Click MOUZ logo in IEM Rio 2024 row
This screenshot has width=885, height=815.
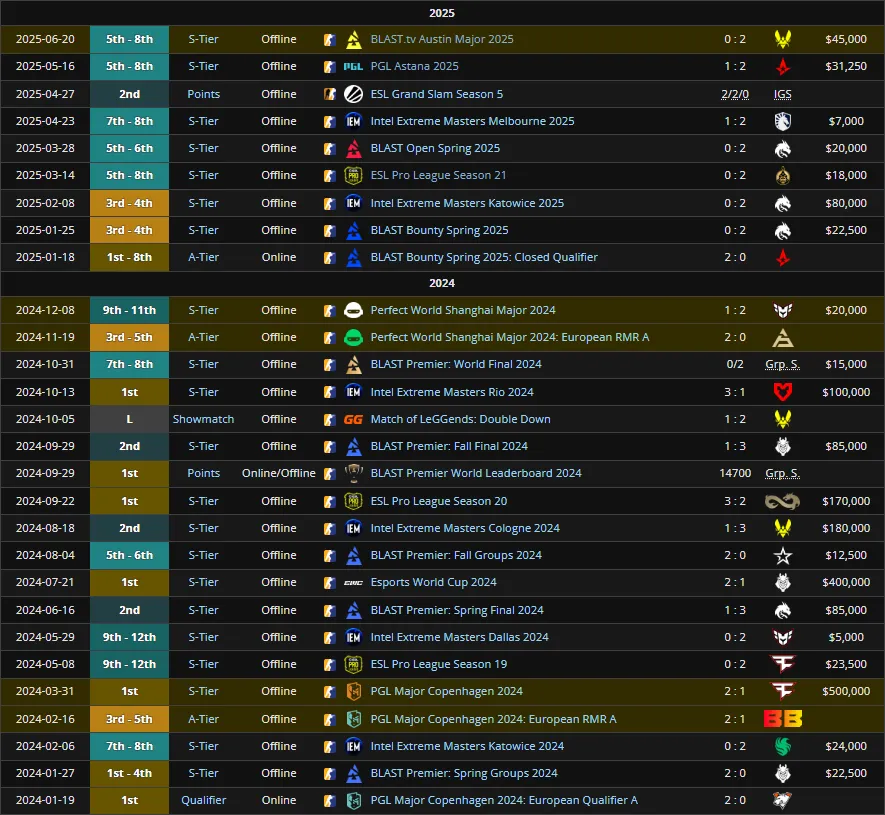click(x=782, y=392)
